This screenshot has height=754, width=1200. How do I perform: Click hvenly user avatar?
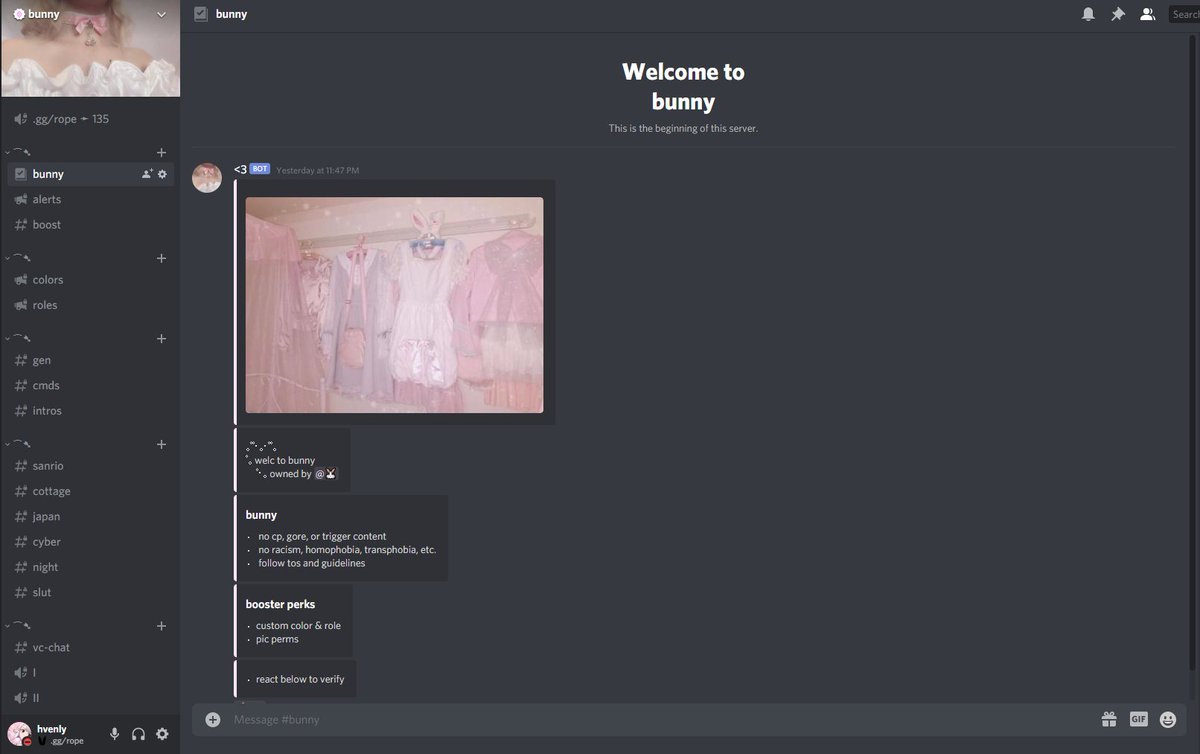[x=19, y=734]
